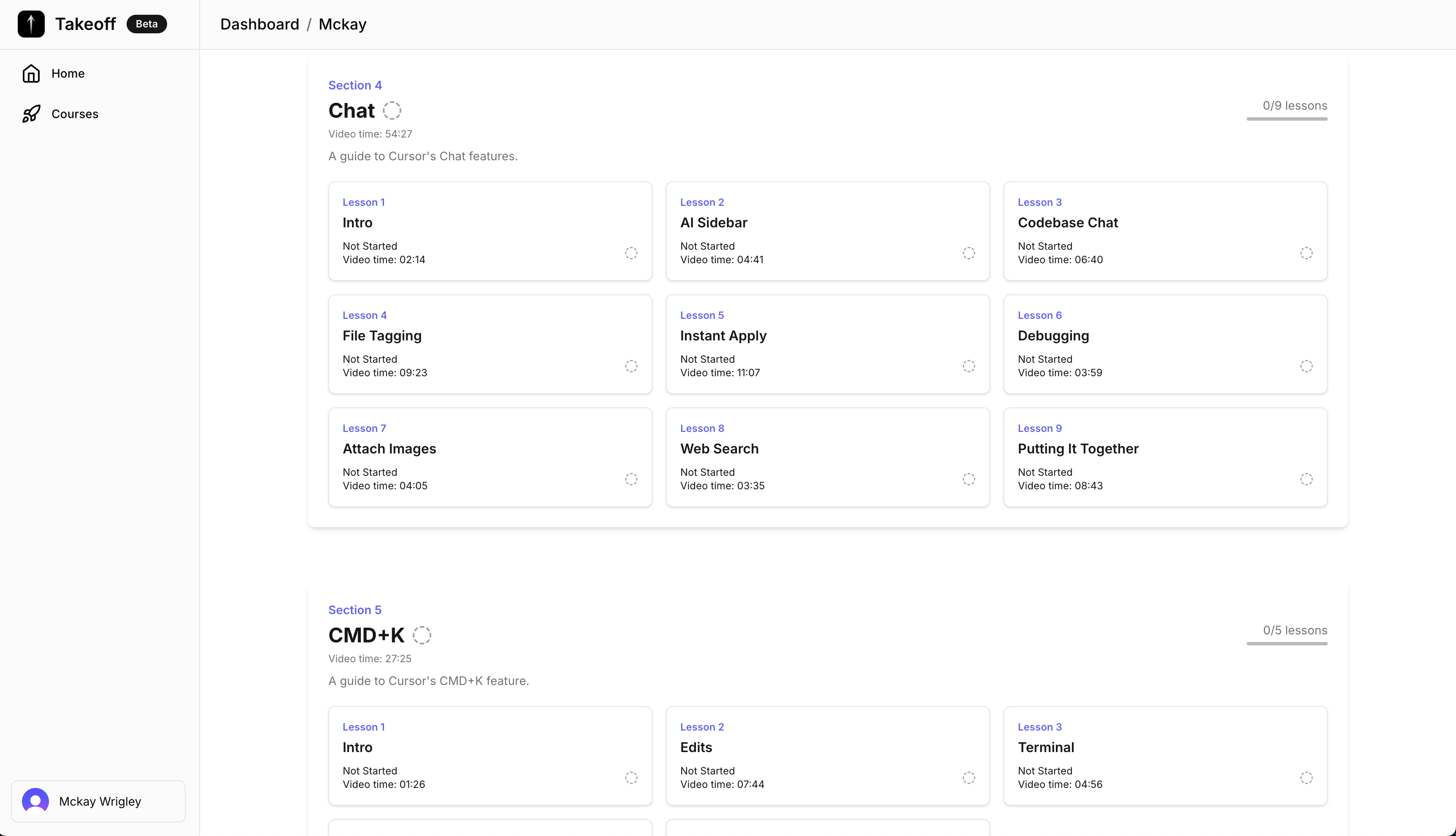
Task: Toggle completion circle on CMD+K Intro lesson
Action: coord(631,778)
